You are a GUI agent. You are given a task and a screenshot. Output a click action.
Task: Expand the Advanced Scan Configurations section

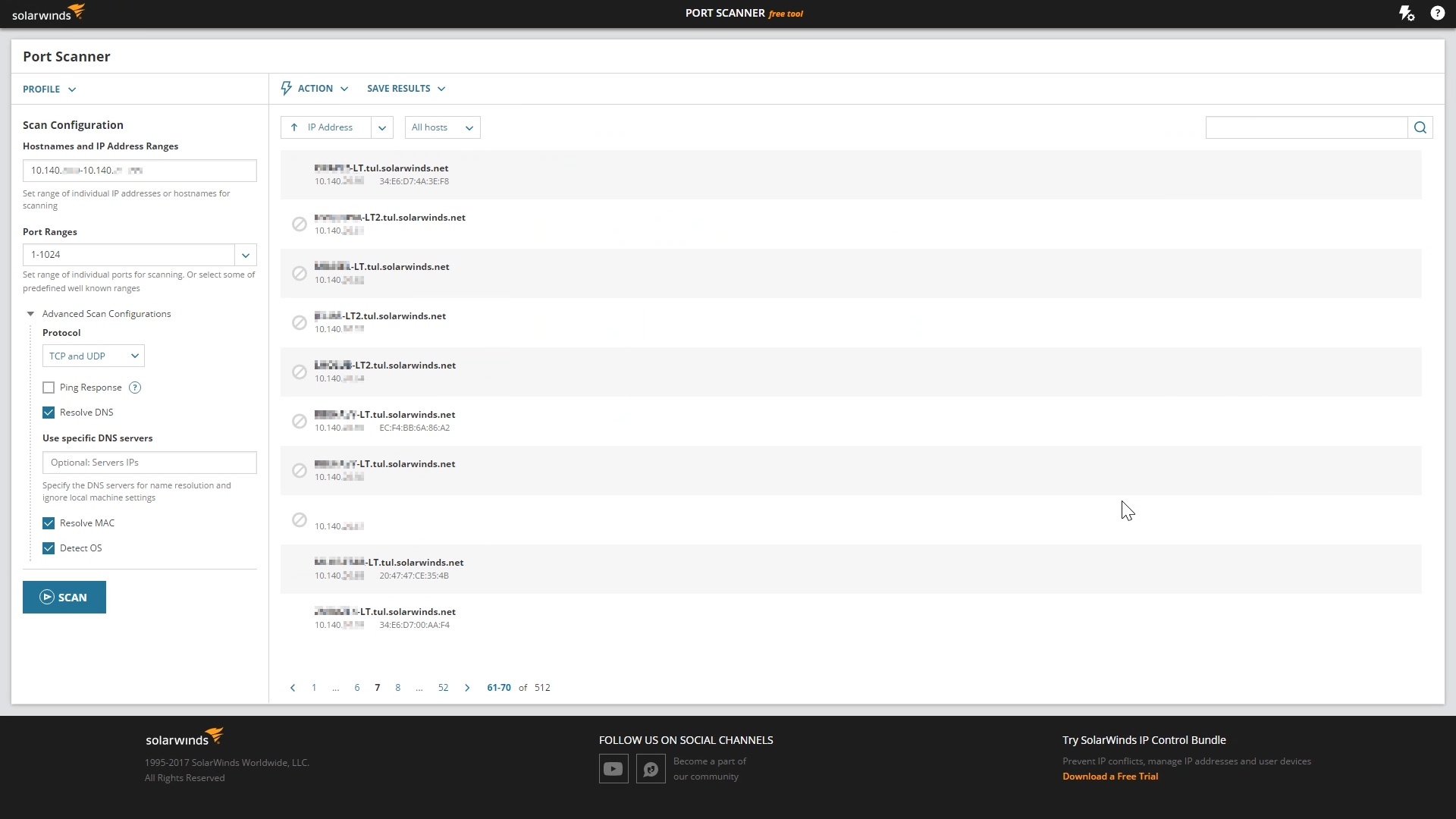[x=30, y=313]
